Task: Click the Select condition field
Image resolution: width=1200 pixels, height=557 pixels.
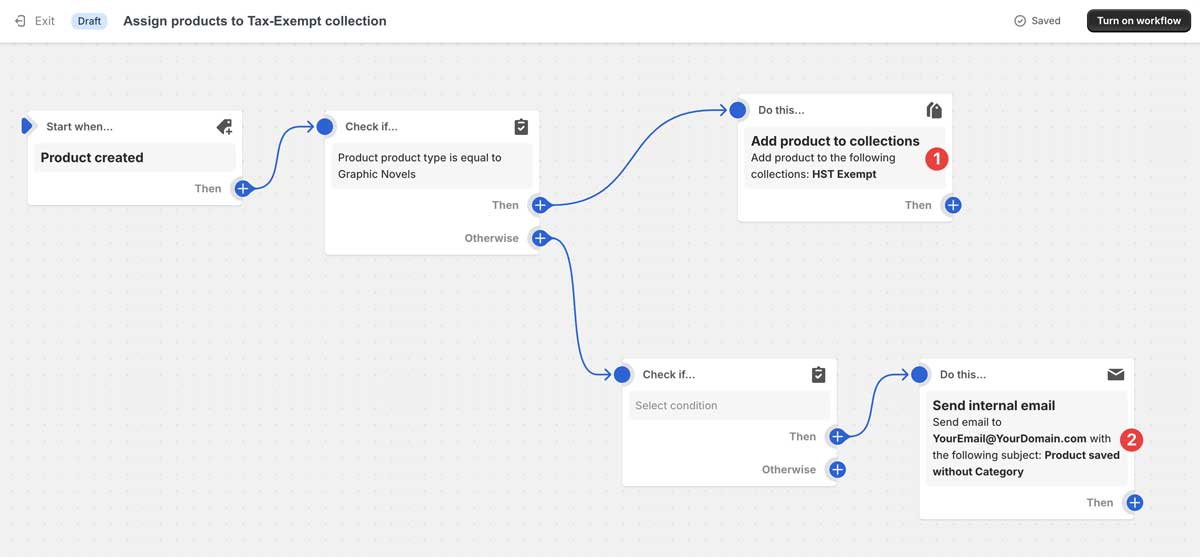Action: 730,406
